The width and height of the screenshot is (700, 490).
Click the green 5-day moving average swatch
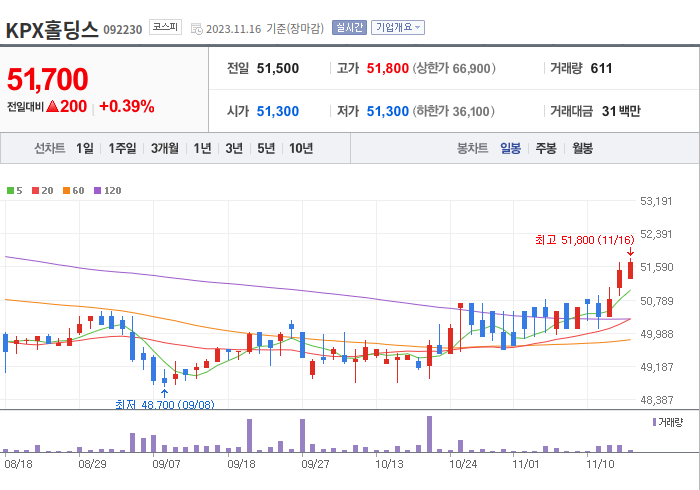[10, 191]
